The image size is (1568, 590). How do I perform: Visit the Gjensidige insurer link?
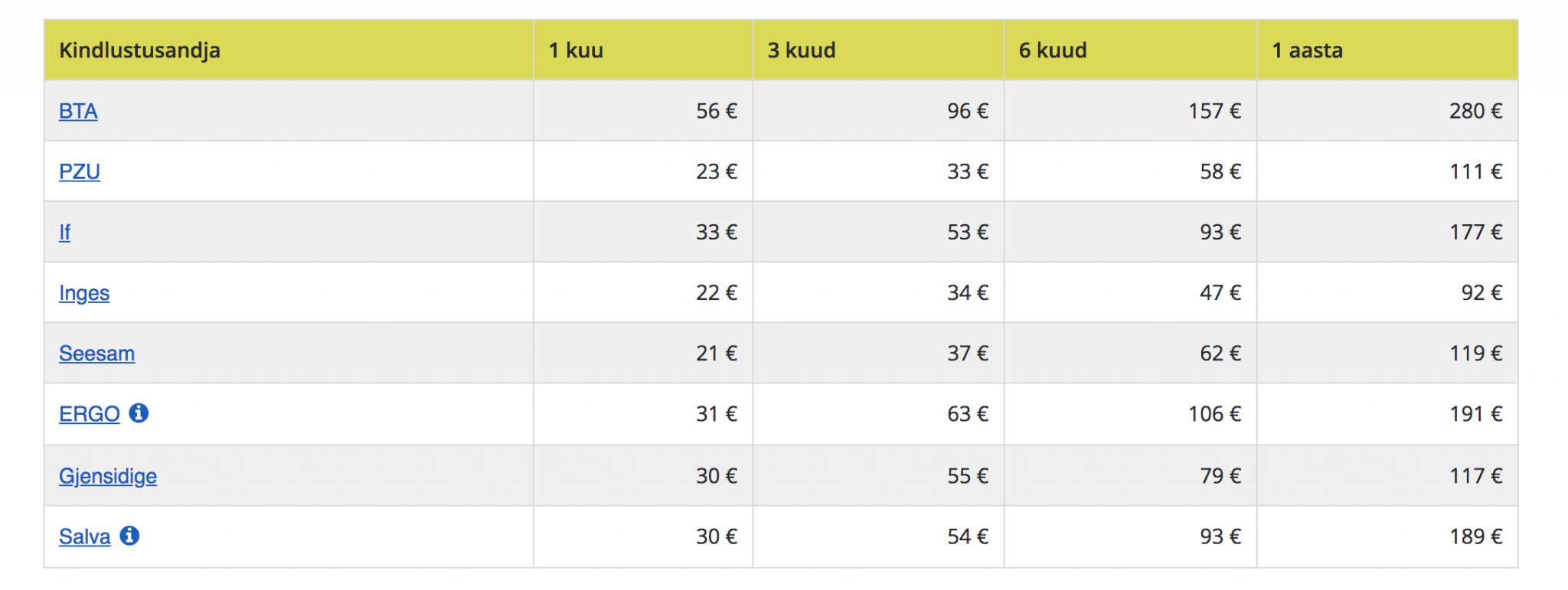[108, 476]
